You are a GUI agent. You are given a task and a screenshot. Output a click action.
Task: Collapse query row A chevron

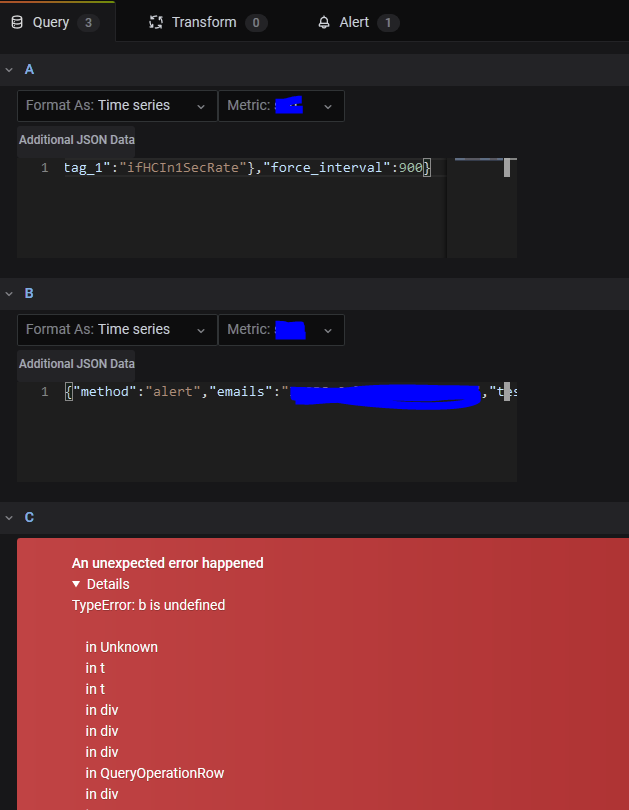(9, 69)
